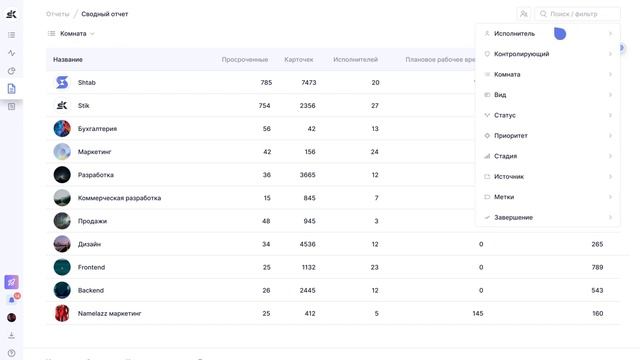Sort by Название column header
Image resolution: width=640 pixels, height=360 pixels.
[x=68, y=60]
